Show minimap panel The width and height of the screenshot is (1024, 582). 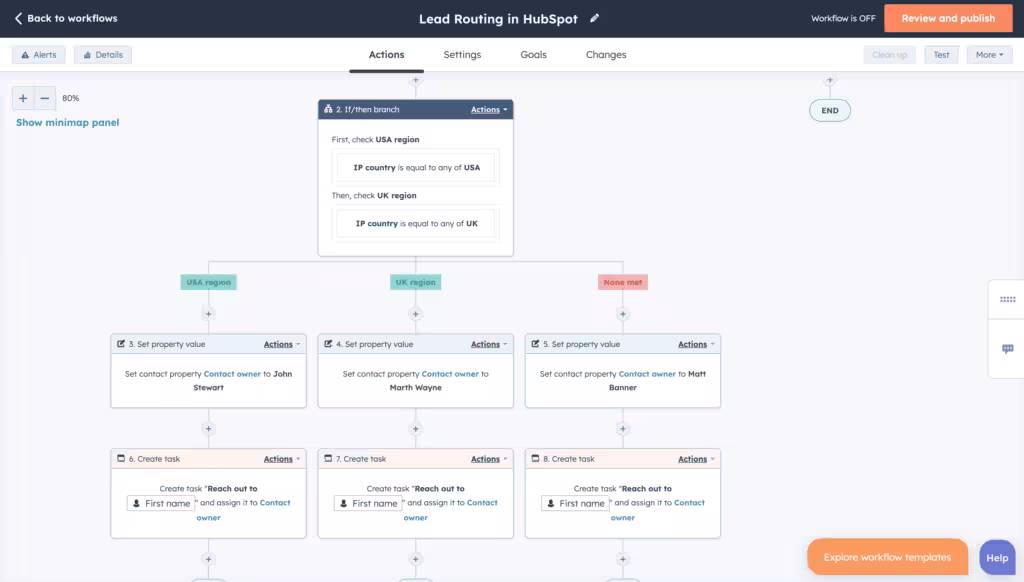click(67, 123)
